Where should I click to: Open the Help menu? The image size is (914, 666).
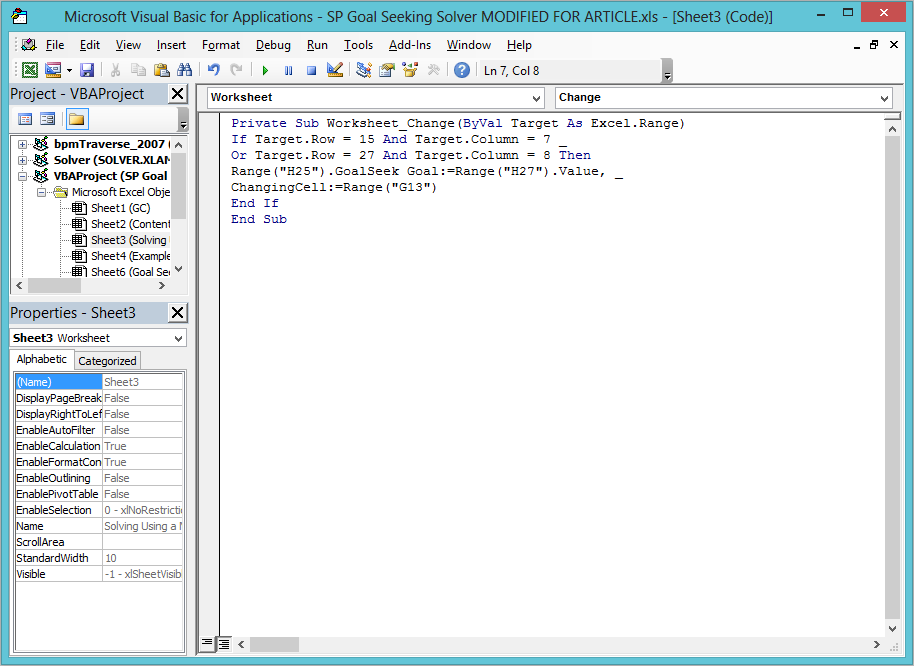tap(519, 45)
